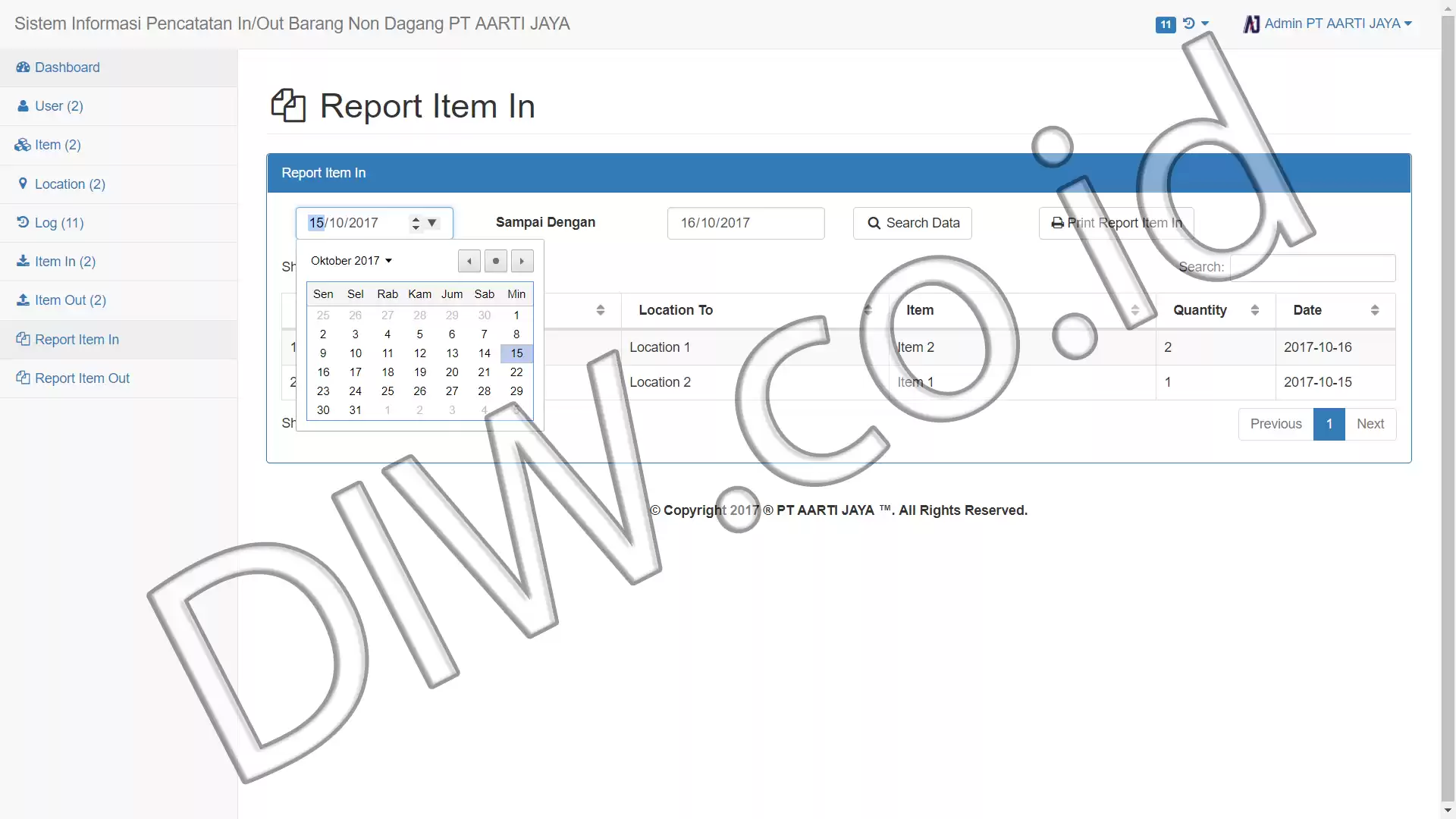Viewport: 1456px width, 819px height.
Task: Go to previous month in calendar
Action: coord(469,261)
